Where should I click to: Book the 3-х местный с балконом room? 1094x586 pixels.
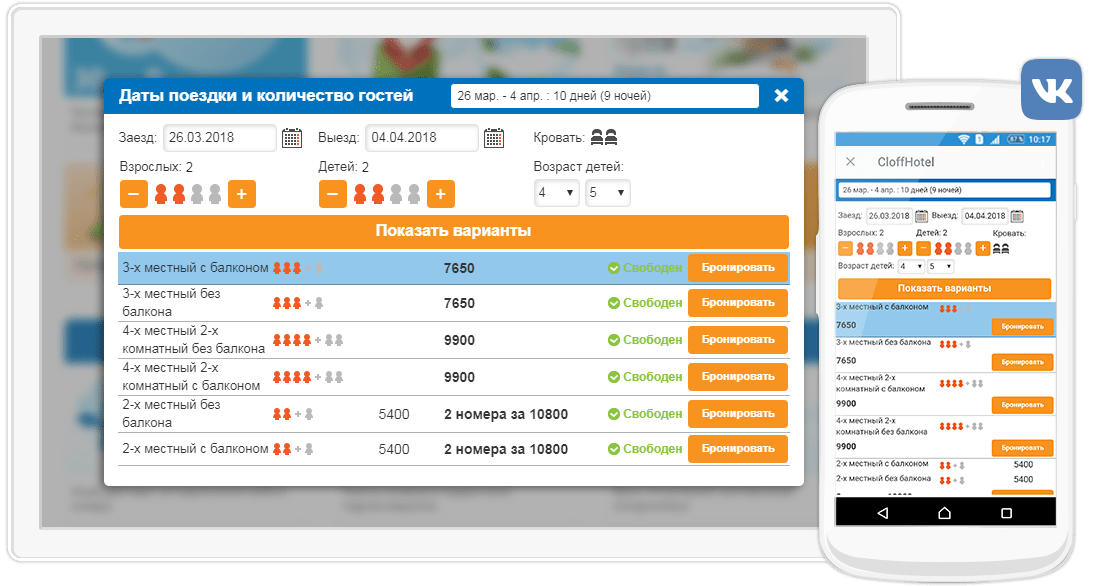click(737, 268)
